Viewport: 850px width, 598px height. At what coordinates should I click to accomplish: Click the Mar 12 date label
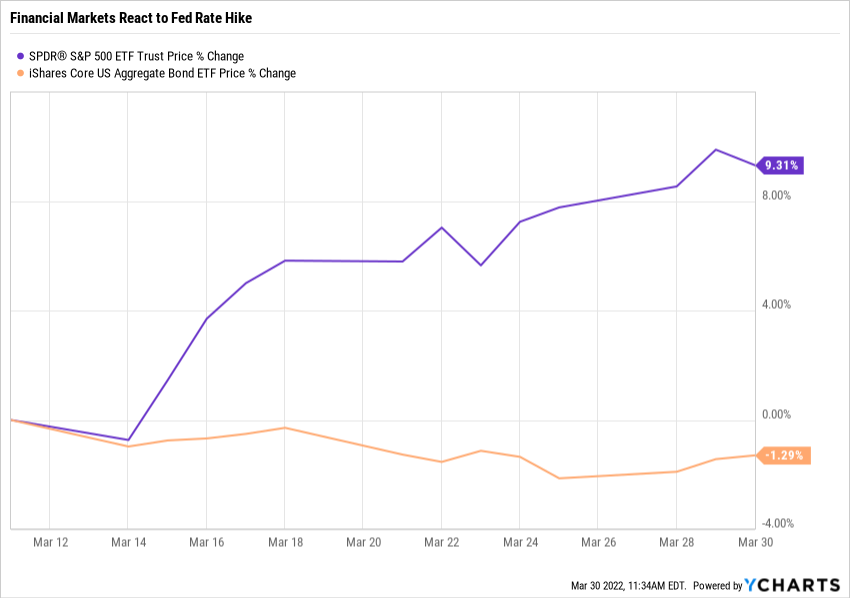50,542
